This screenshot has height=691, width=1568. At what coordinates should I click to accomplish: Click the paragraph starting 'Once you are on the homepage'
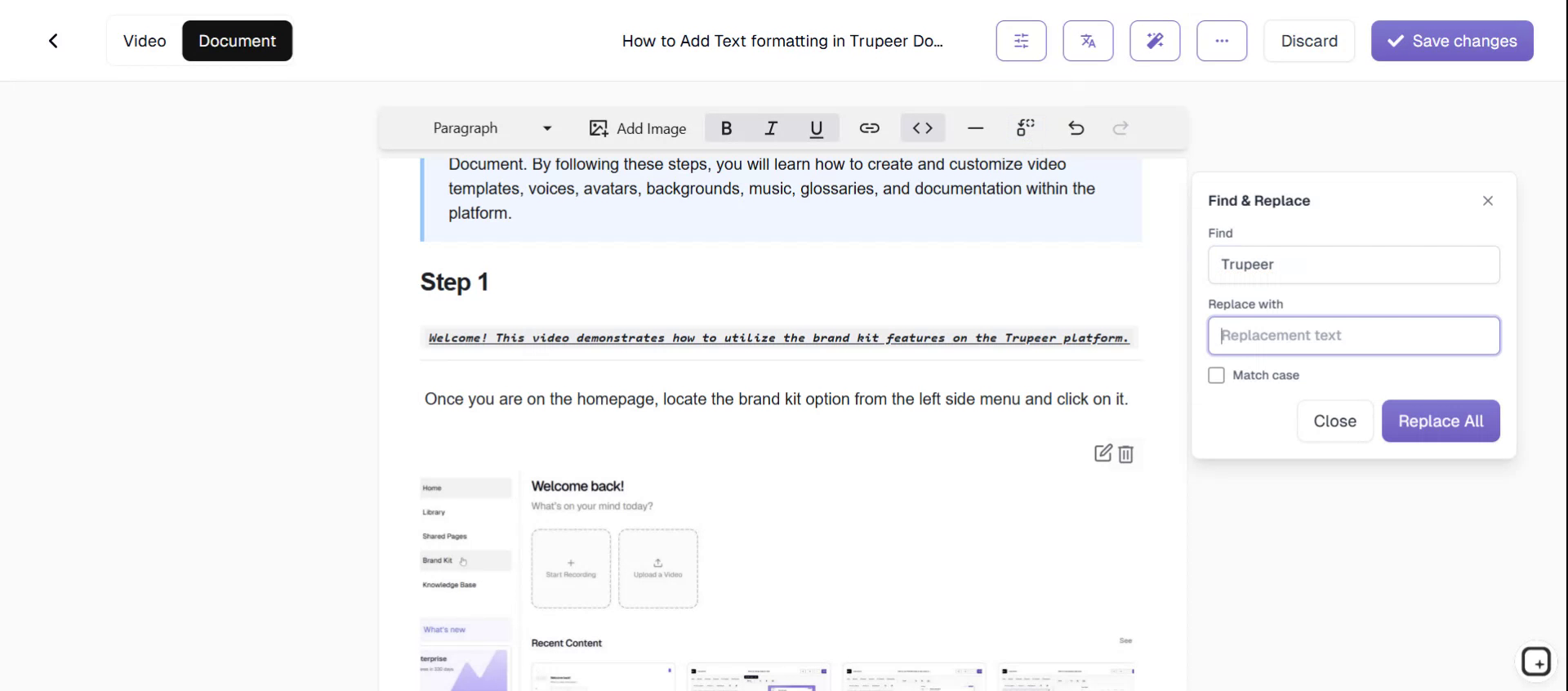(776, 399)
